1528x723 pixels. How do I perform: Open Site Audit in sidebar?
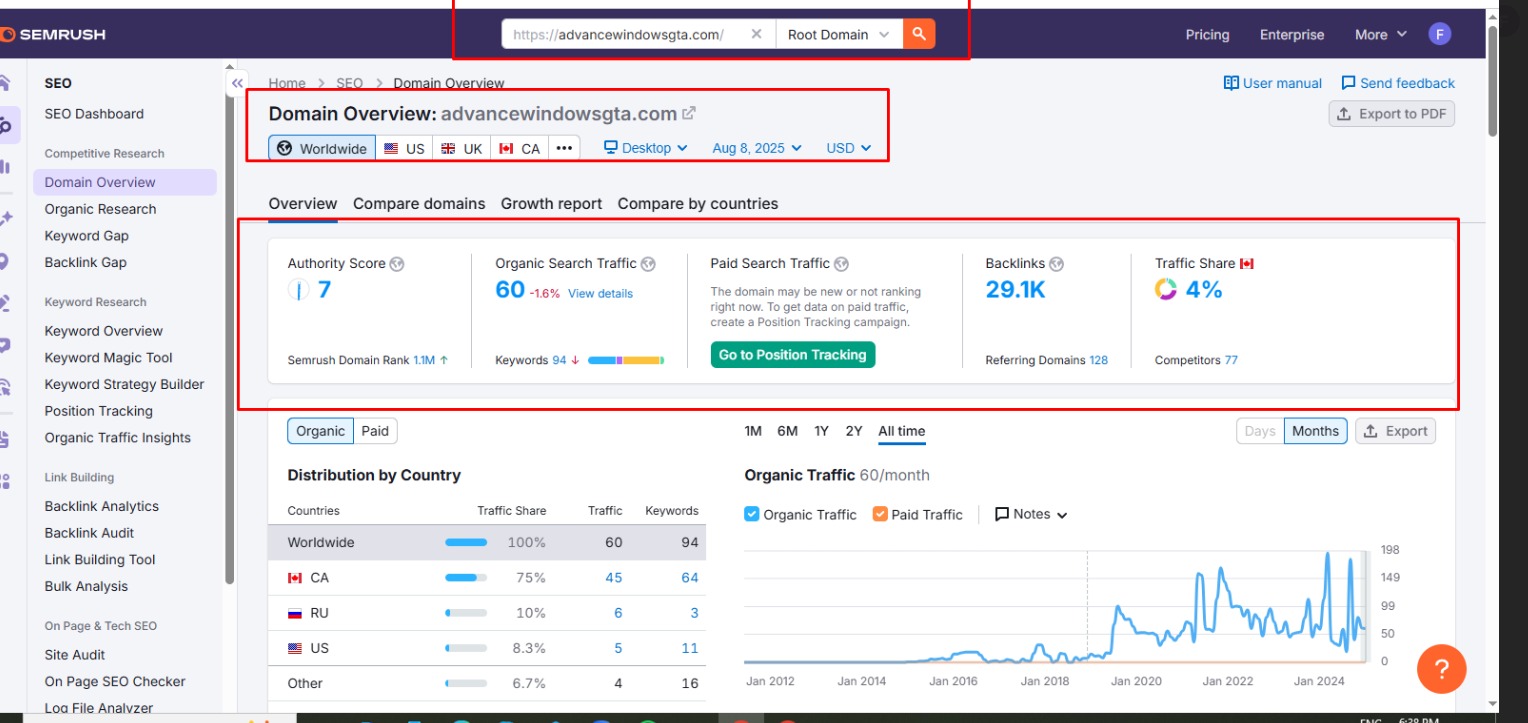75,655
